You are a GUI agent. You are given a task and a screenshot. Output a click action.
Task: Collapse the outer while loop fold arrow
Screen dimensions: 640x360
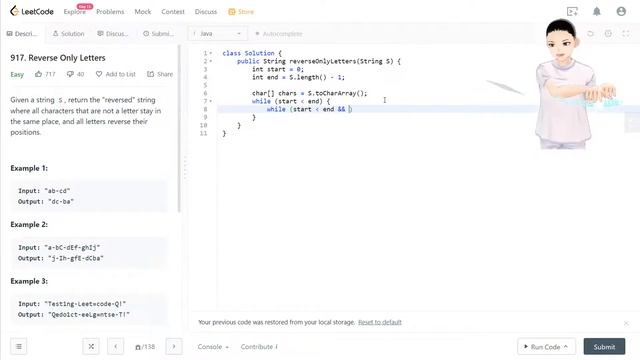pyautogui.click(x=211, y=101)
